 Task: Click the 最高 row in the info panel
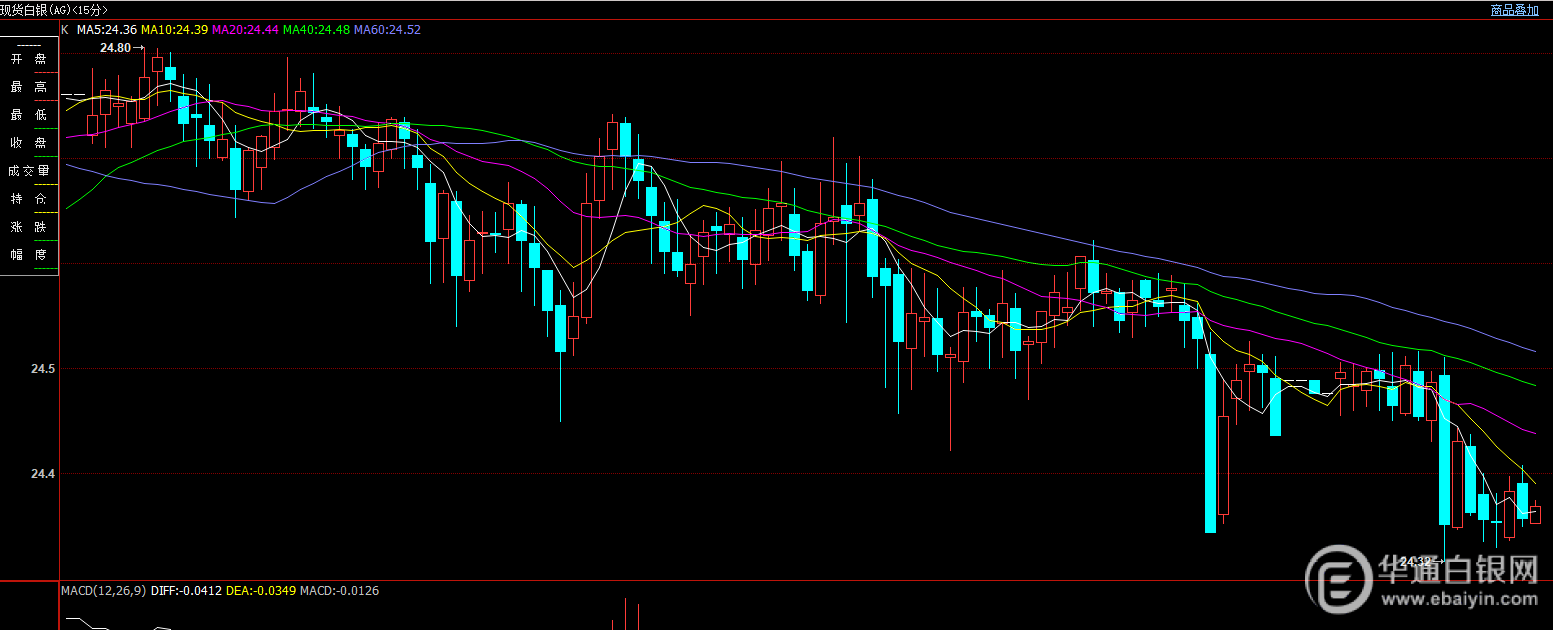coord(28,88)
